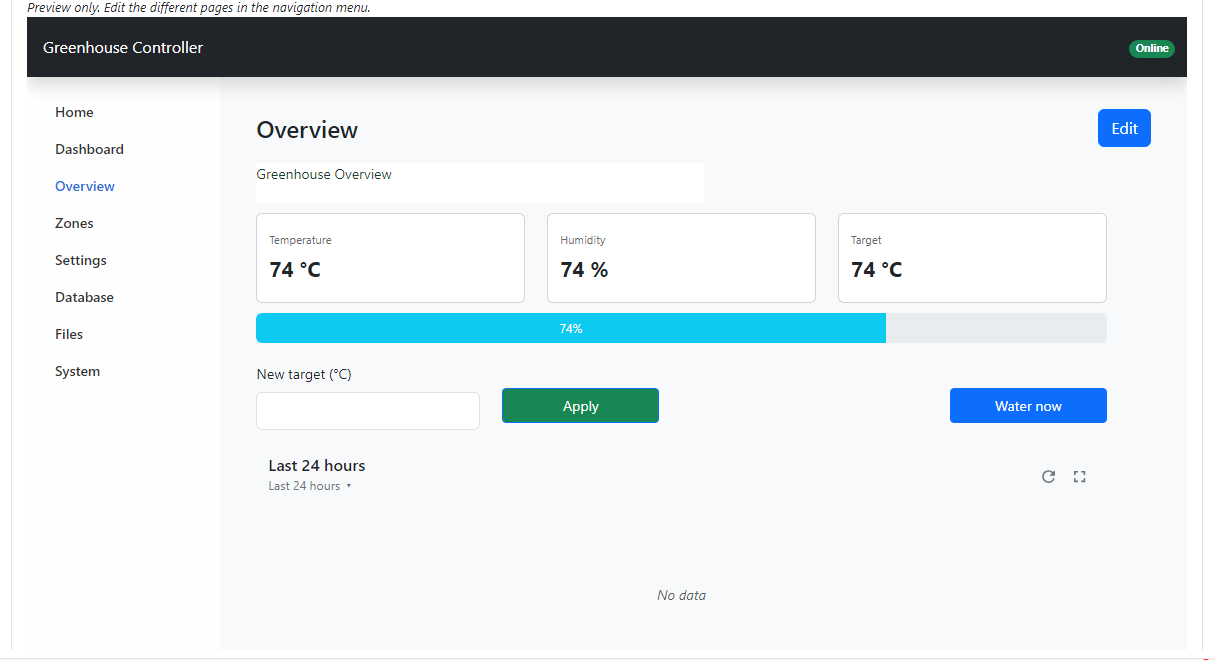Open the Last 24 hours range dropdown
This screenshot has height=660, width=1215.
click(x=310, y=486)
